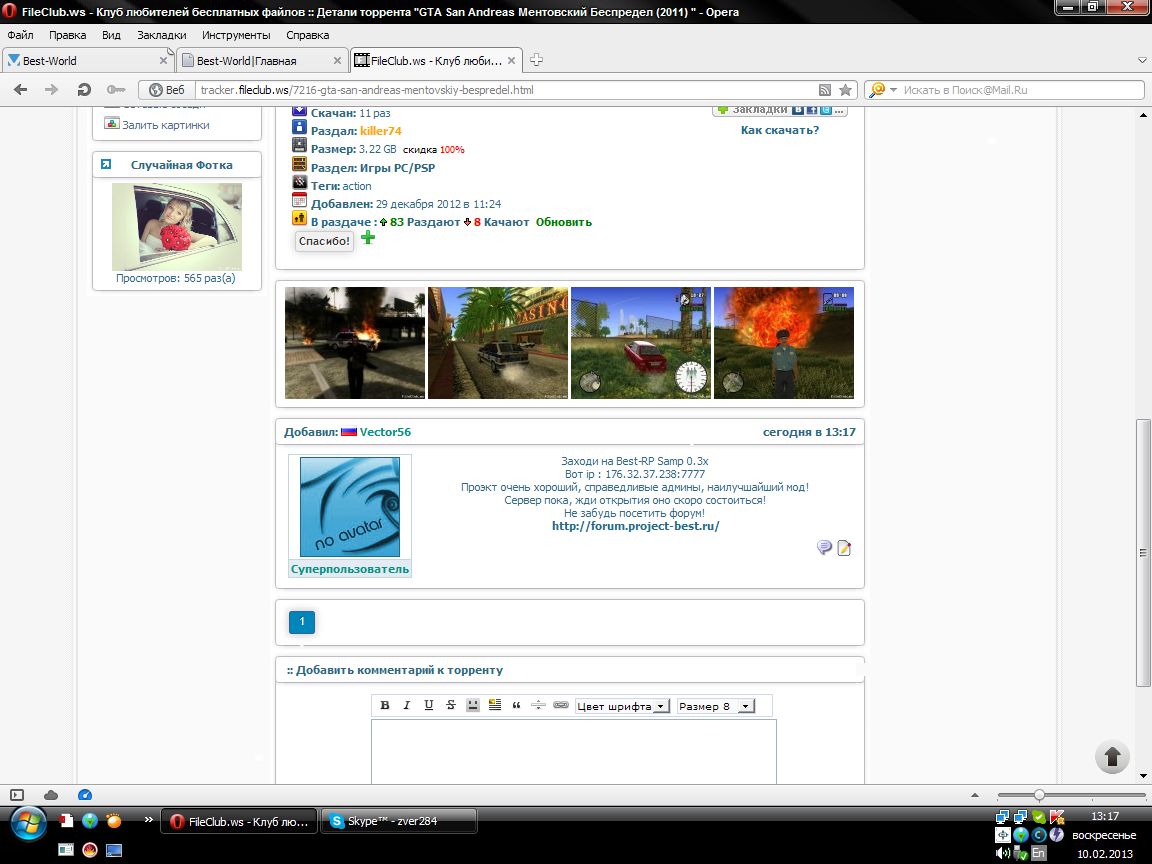
Task: Open the Windows Start orb
Action: pos(28,823)
